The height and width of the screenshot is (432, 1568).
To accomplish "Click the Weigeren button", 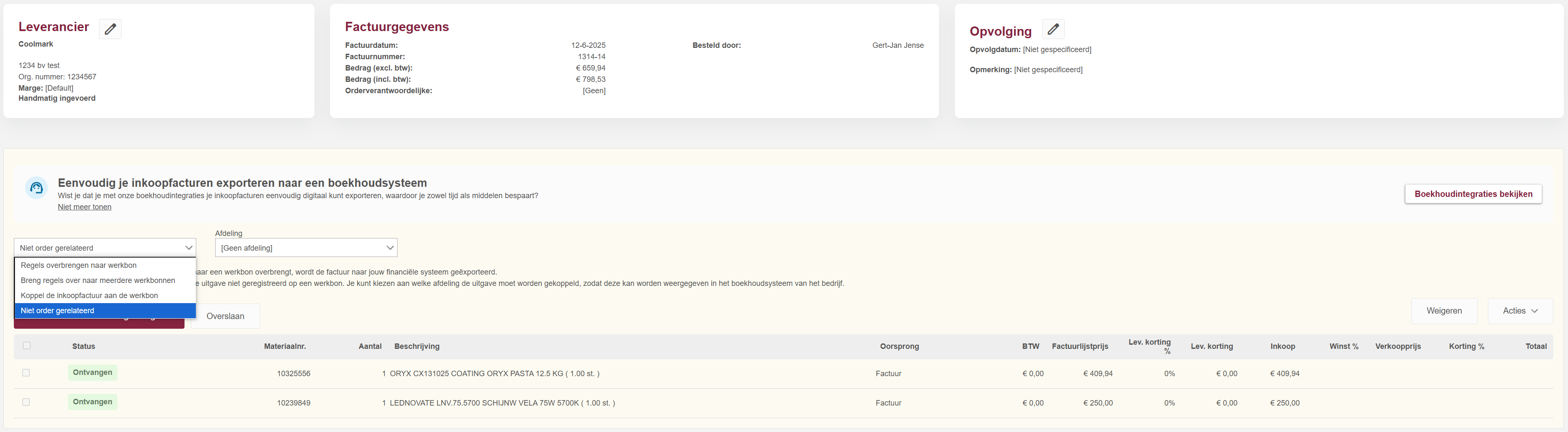I will [x=1444, y=311].
